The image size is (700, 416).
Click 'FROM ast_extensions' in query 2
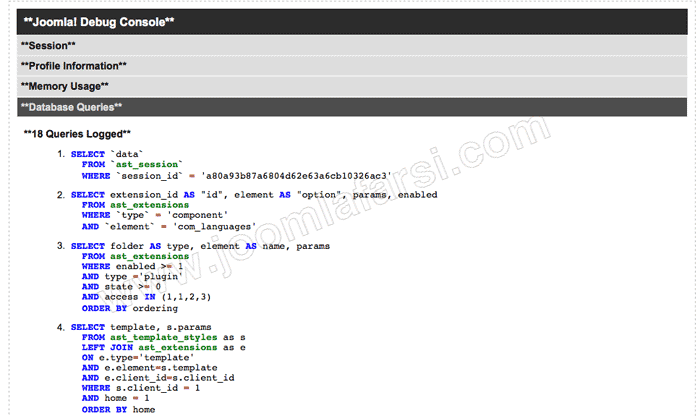(x=135, y=205)
